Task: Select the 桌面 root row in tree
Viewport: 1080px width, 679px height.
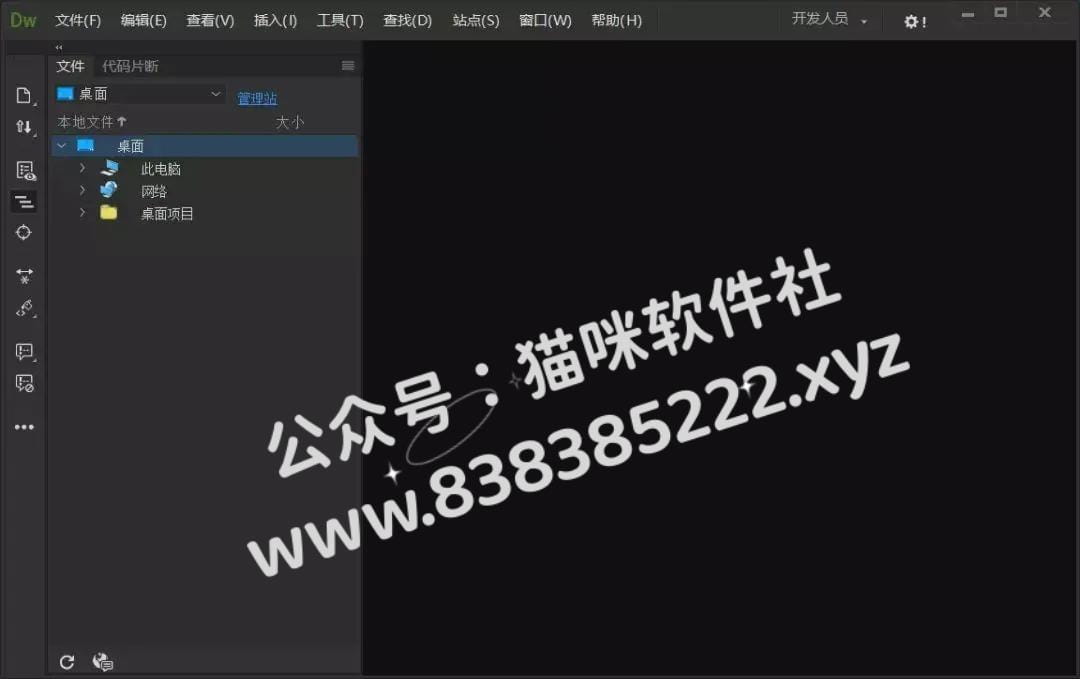Action: pos(205,146)
